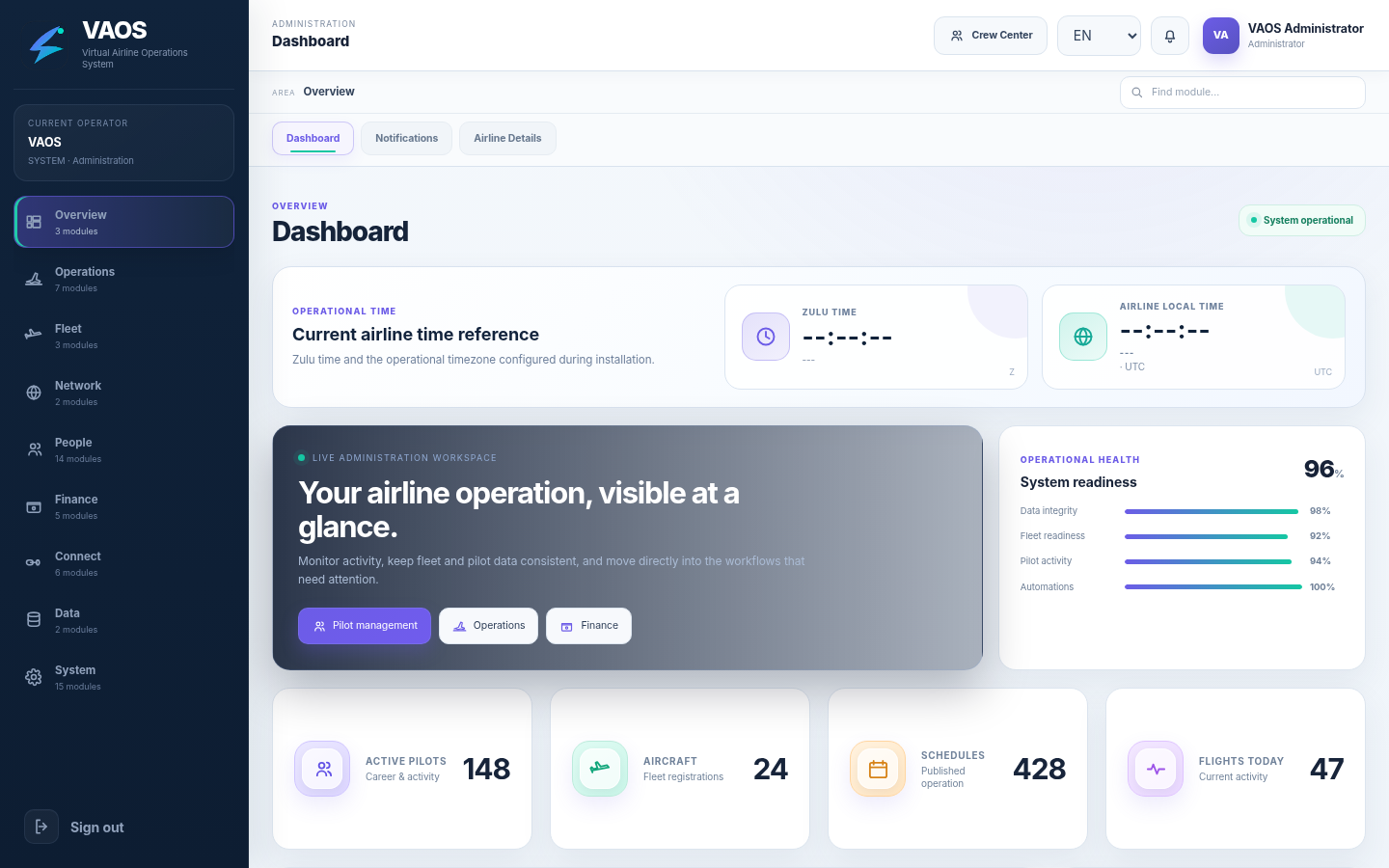The image size is (1389, 868).
Task: Click the Network globe sidebar icon
Action: pyautogui.click(x=34, y=393)
